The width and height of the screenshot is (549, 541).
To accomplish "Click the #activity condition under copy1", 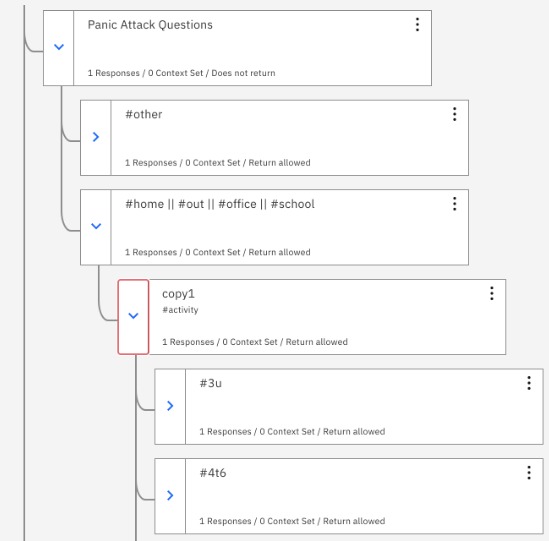I will click(x=180, y=310).
